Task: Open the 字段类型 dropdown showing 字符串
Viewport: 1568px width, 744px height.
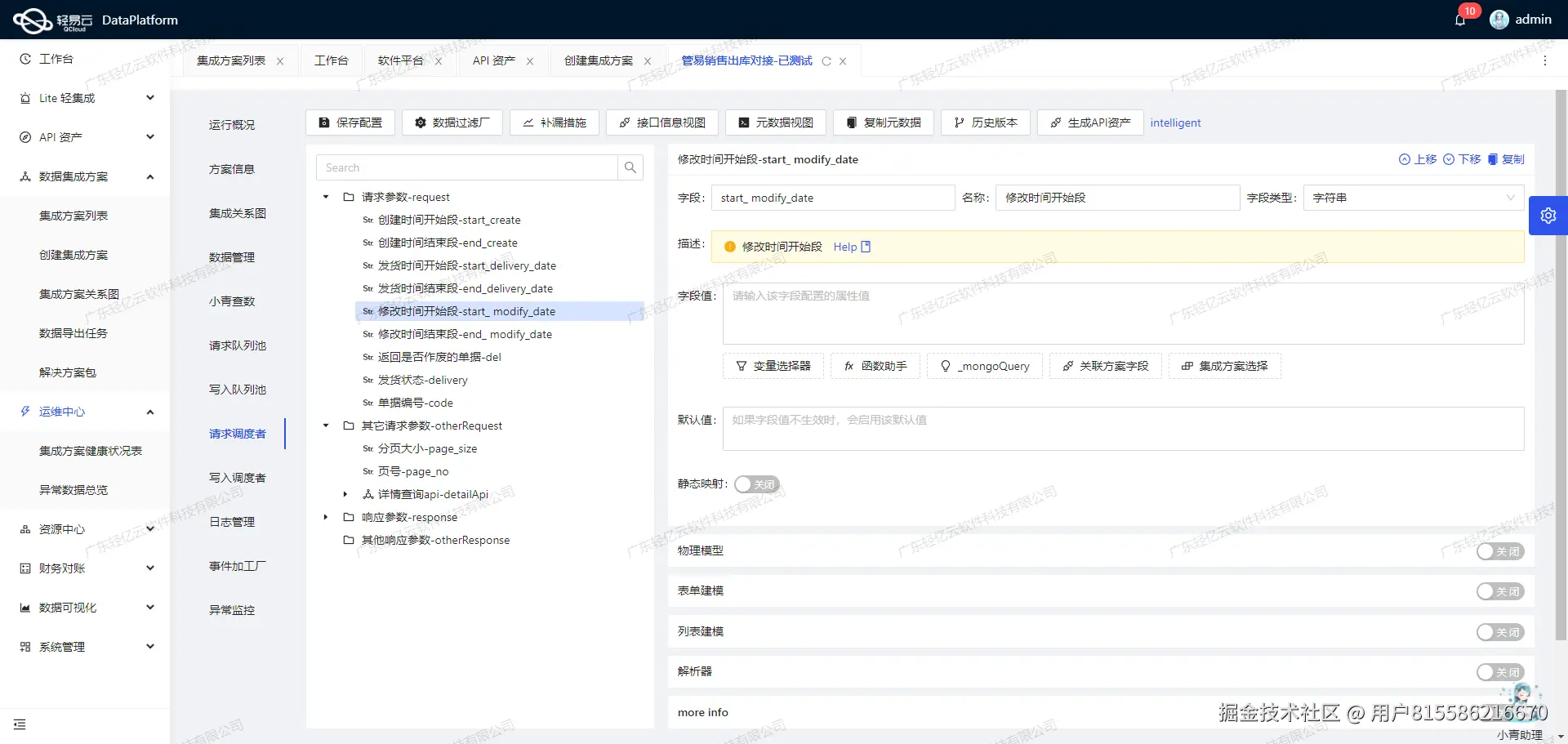Action: point(1413,197)
